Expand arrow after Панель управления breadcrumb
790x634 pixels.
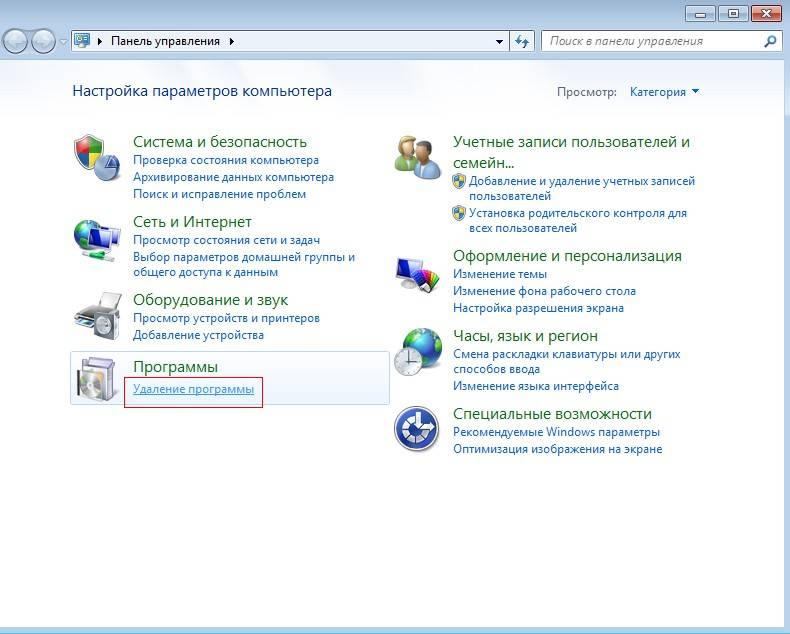pyautogui.click(x=231, y=41)
